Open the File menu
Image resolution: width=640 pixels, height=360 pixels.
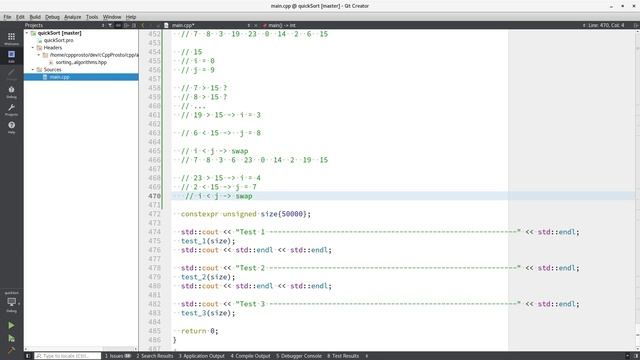click(x=7, y=17)
